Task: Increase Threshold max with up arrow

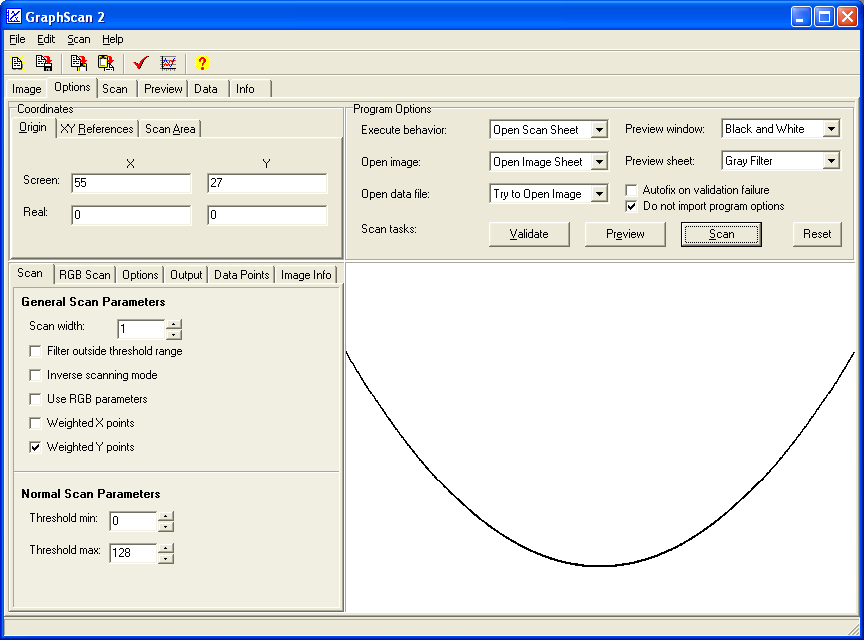Action: (166, 547)
